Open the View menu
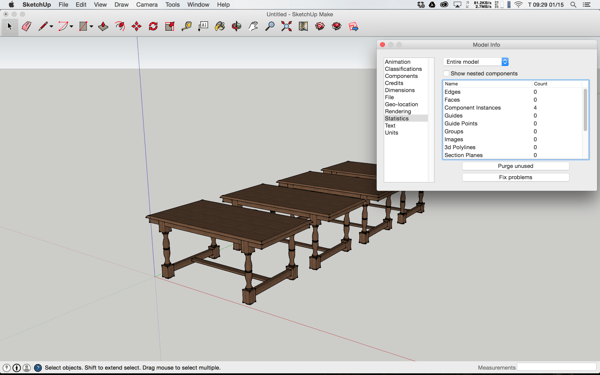This screenshot has height=375, width=600. click(100, 5)
